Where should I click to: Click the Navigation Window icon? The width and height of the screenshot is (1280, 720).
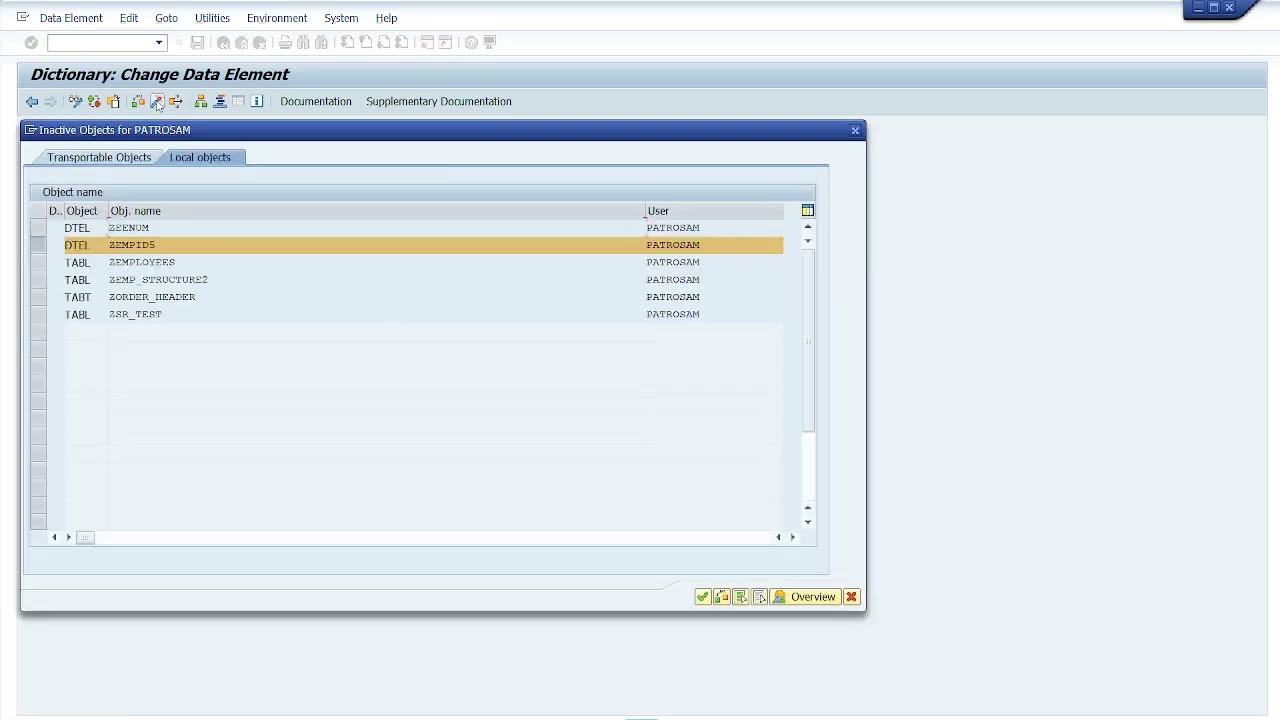[x=220, y=101]
